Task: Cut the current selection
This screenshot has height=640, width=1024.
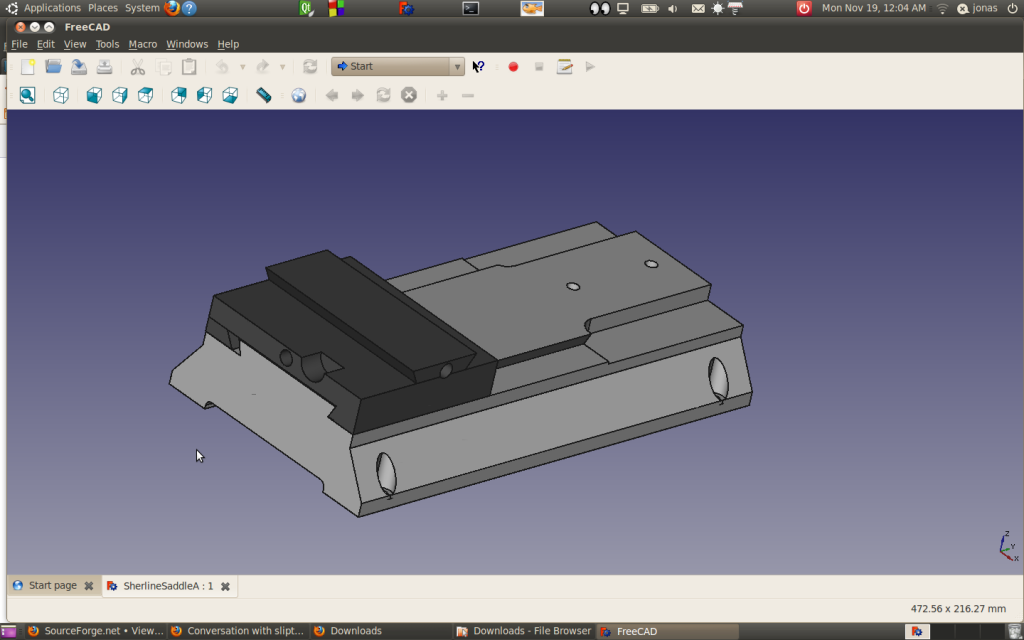Action: click(x=138, y=66)
